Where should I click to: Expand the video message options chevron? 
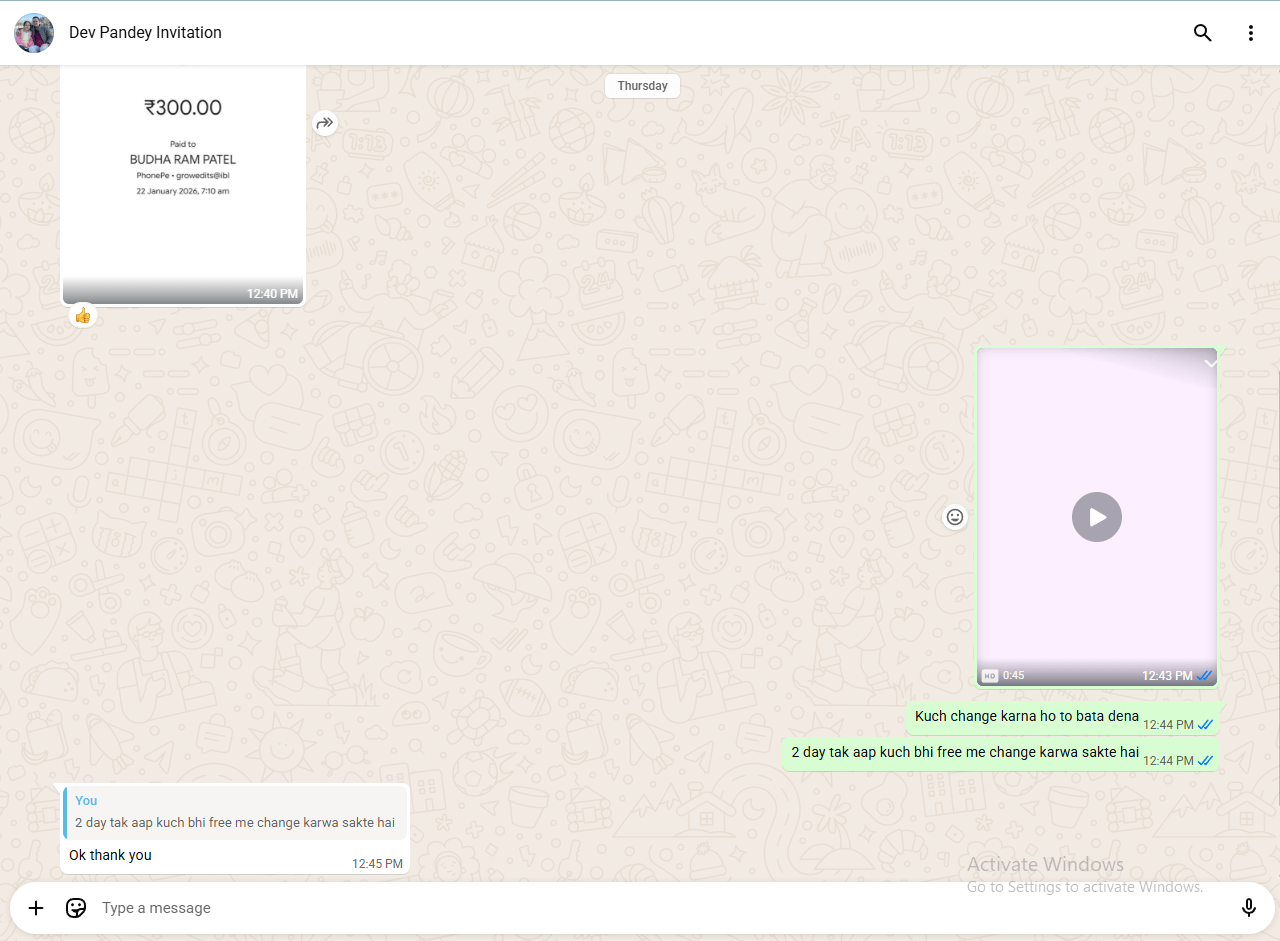coord(1210,364)
